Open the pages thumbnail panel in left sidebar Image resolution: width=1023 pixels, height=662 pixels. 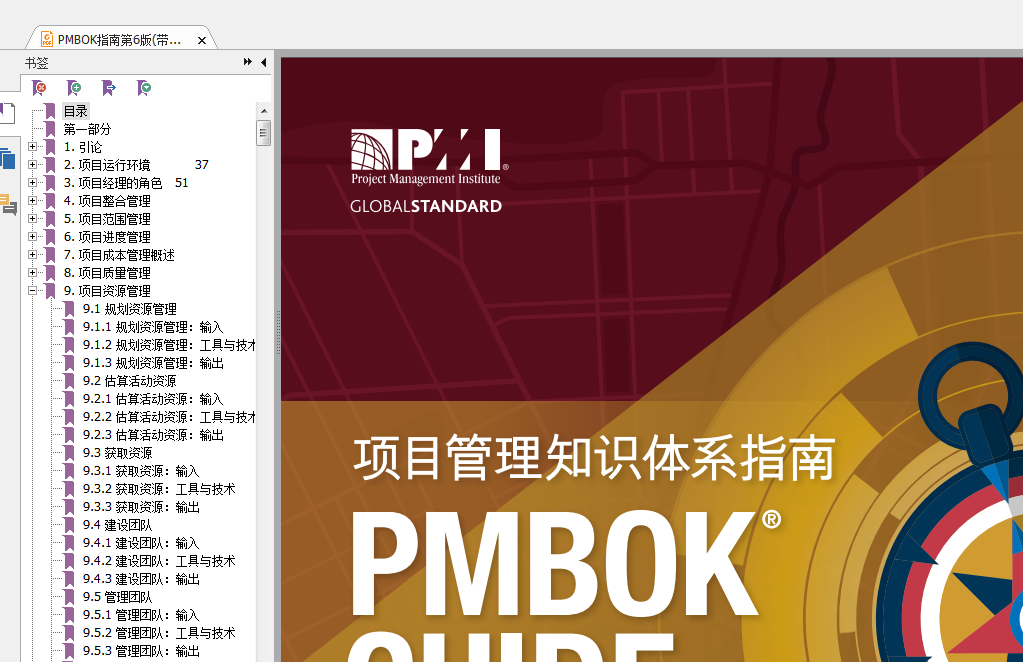tap(7, 113)
